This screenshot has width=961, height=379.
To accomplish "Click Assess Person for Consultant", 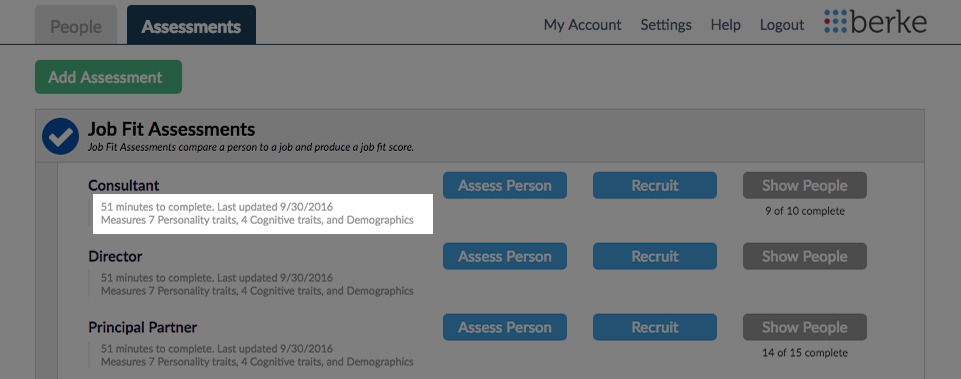I will 505,185.
